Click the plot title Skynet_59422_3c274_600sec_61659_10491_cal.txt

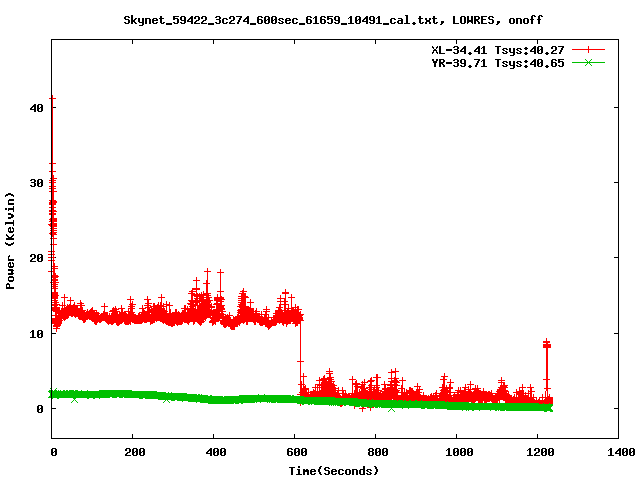(x=280, y=20)
